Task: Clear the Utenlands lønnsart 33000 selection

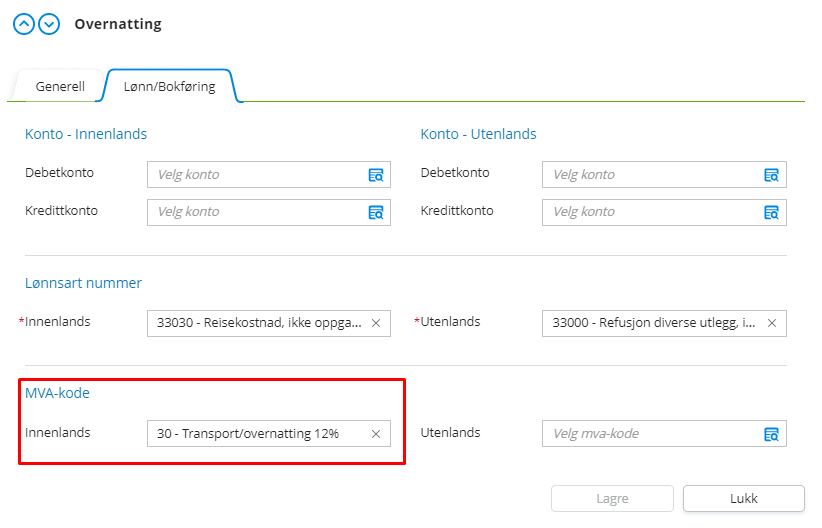Action: pos(771,323)
